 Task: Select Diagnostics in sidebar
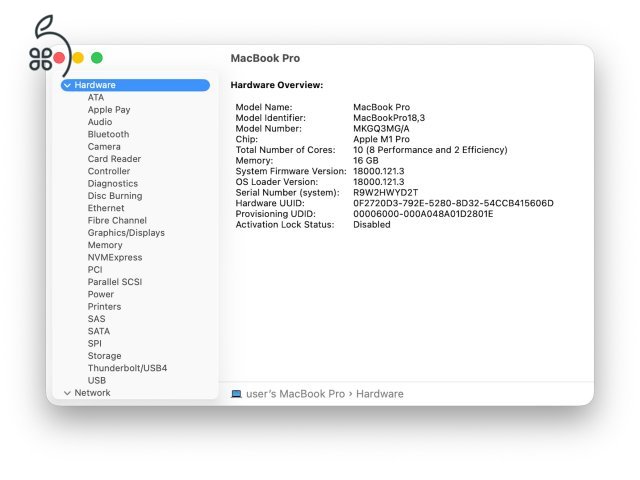coord(113,184)
